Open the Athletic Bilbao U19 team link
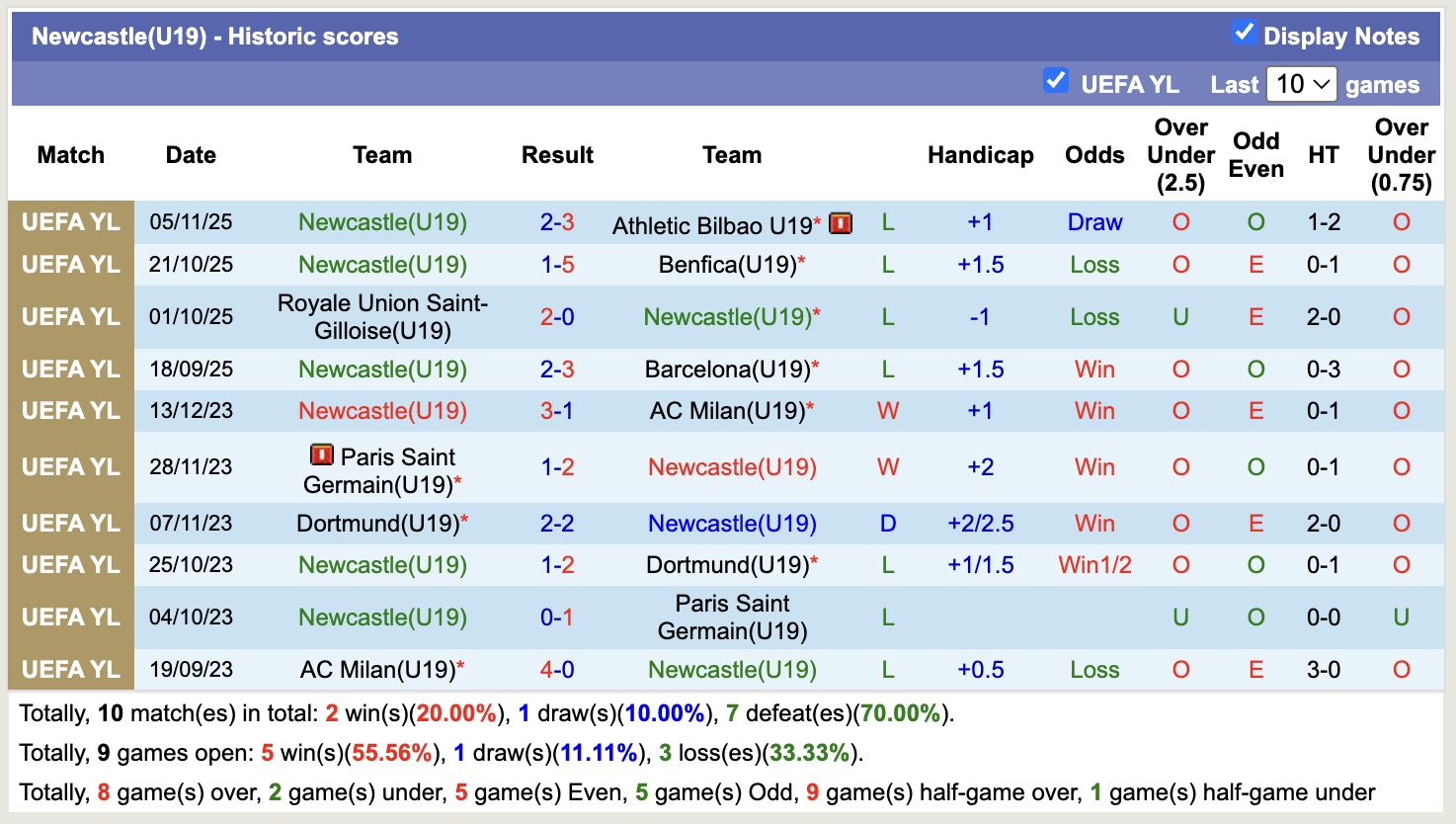Viewport: 1456px width, 824px height. 711,225
